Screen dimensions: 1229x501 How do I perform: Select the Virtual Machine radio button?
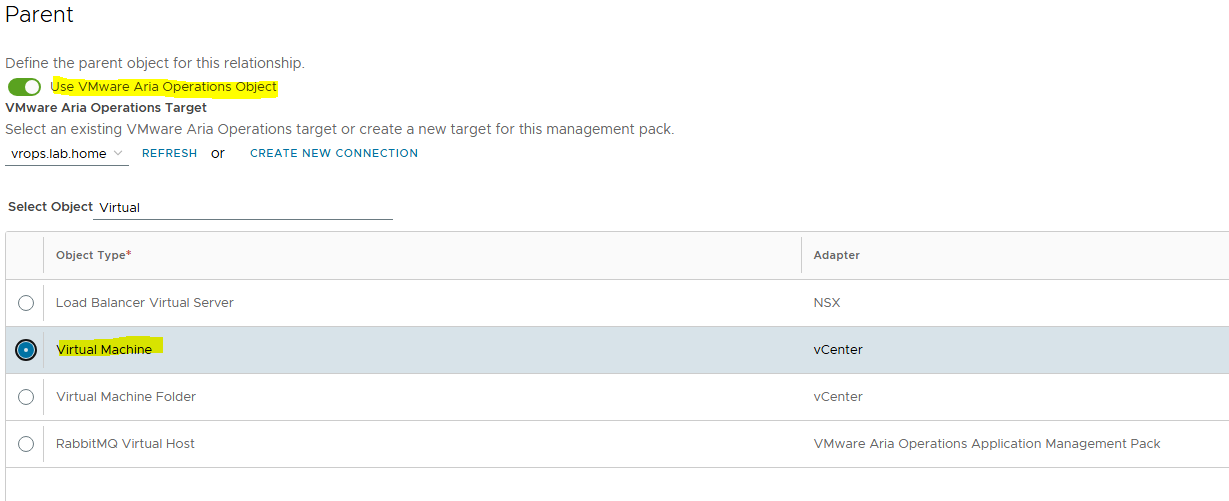[x=26, y=350]
